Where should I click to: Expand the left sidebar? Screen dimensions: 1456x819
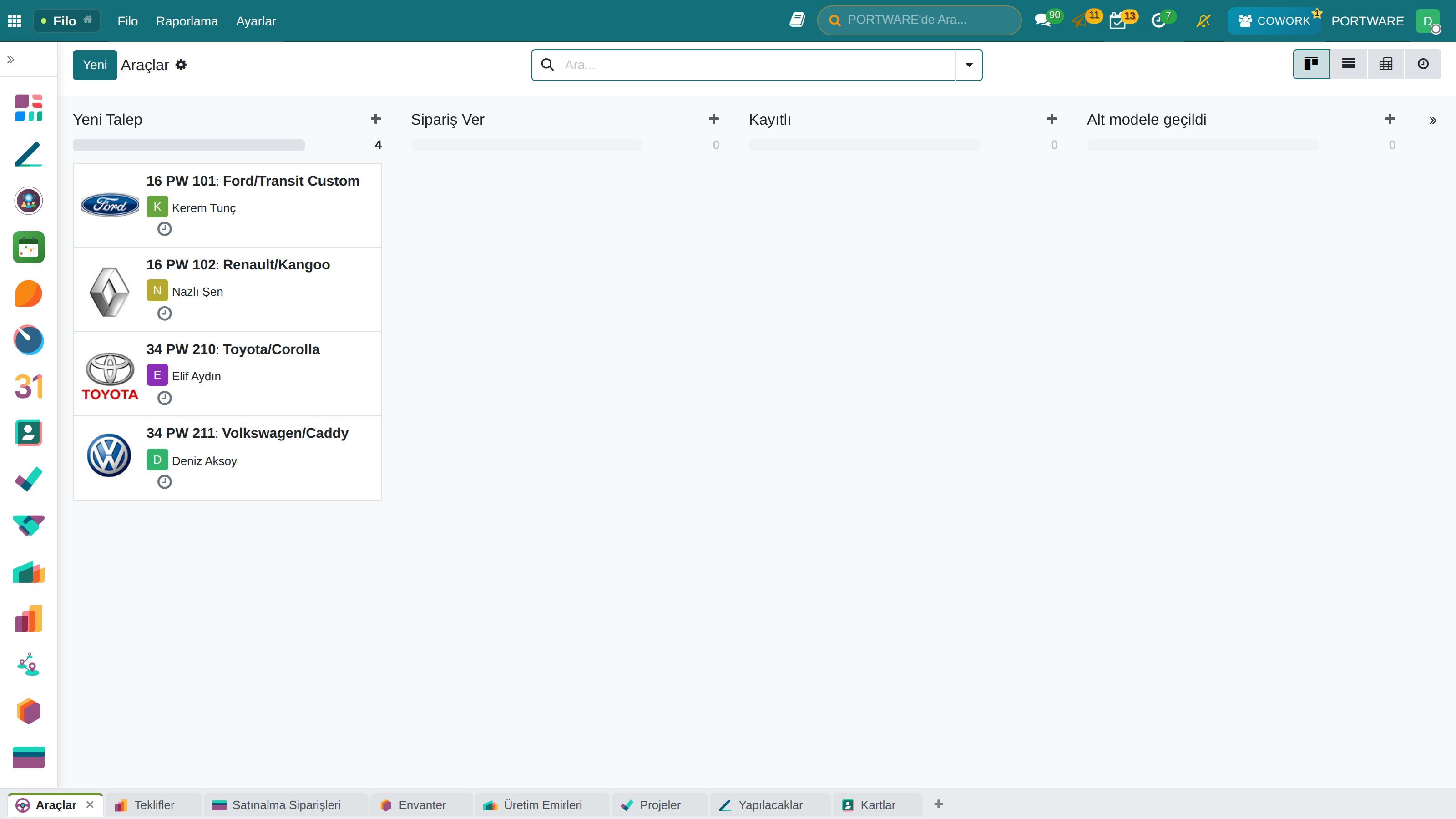tap(11, 59)
